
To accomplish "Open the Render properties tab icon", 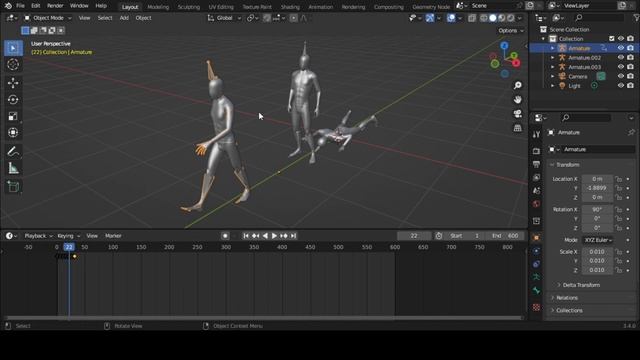I will point(536,151).
